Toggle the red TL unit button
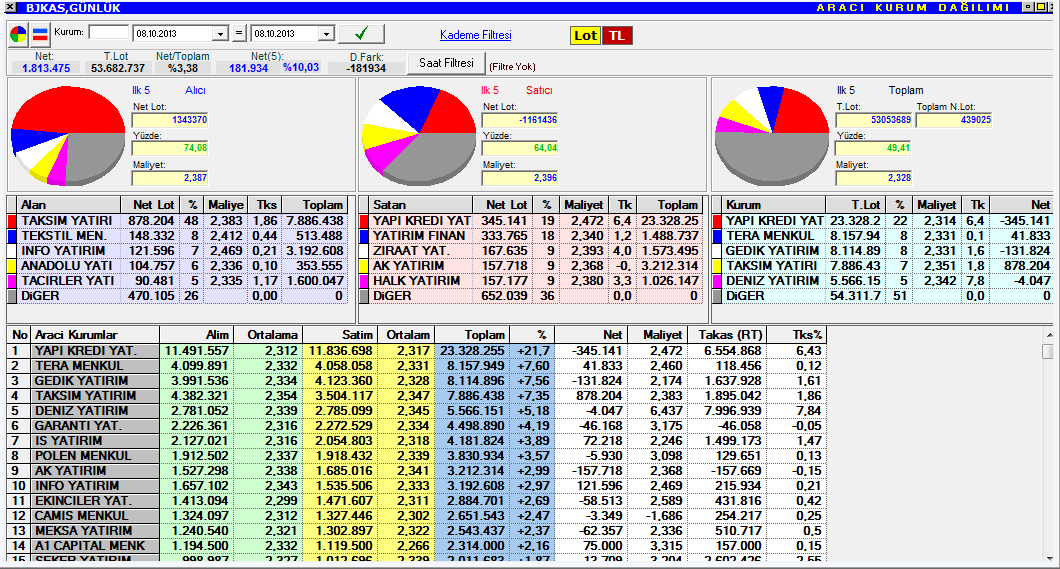 (617, 35)
